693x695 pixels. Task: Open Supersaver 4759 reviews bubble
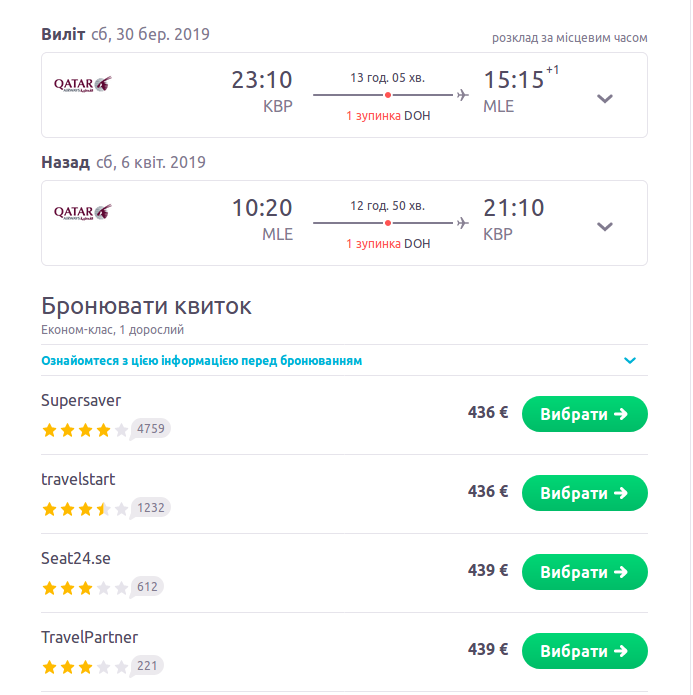(151, 429)
